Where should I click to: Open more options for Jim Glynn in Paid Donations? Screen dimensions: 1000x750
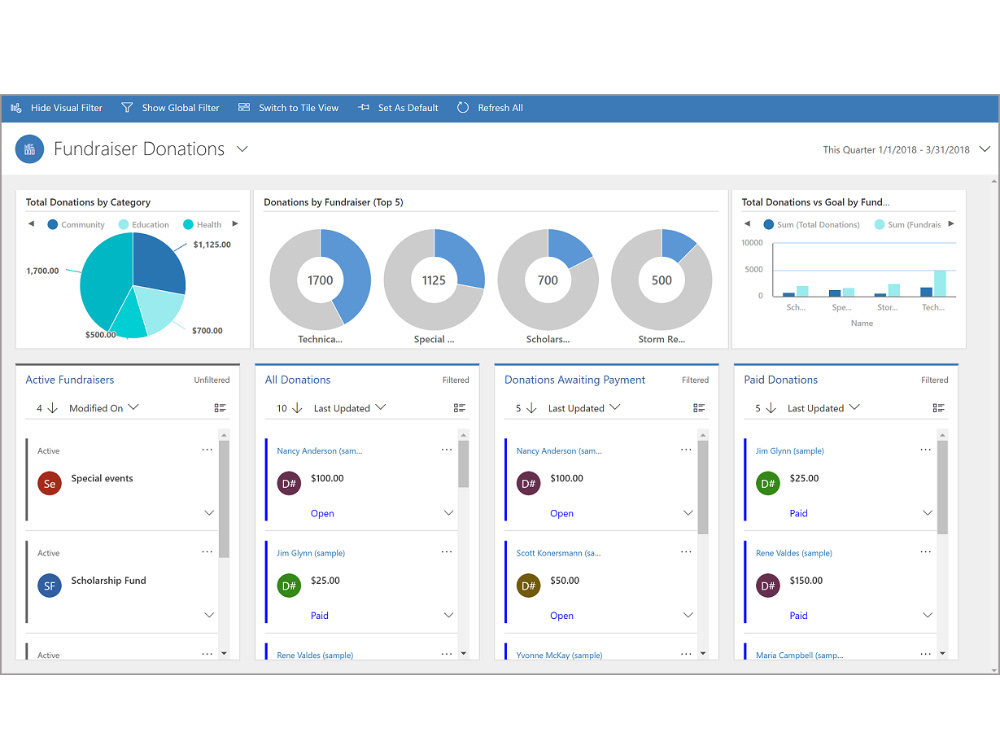click(x=925, y=450)
